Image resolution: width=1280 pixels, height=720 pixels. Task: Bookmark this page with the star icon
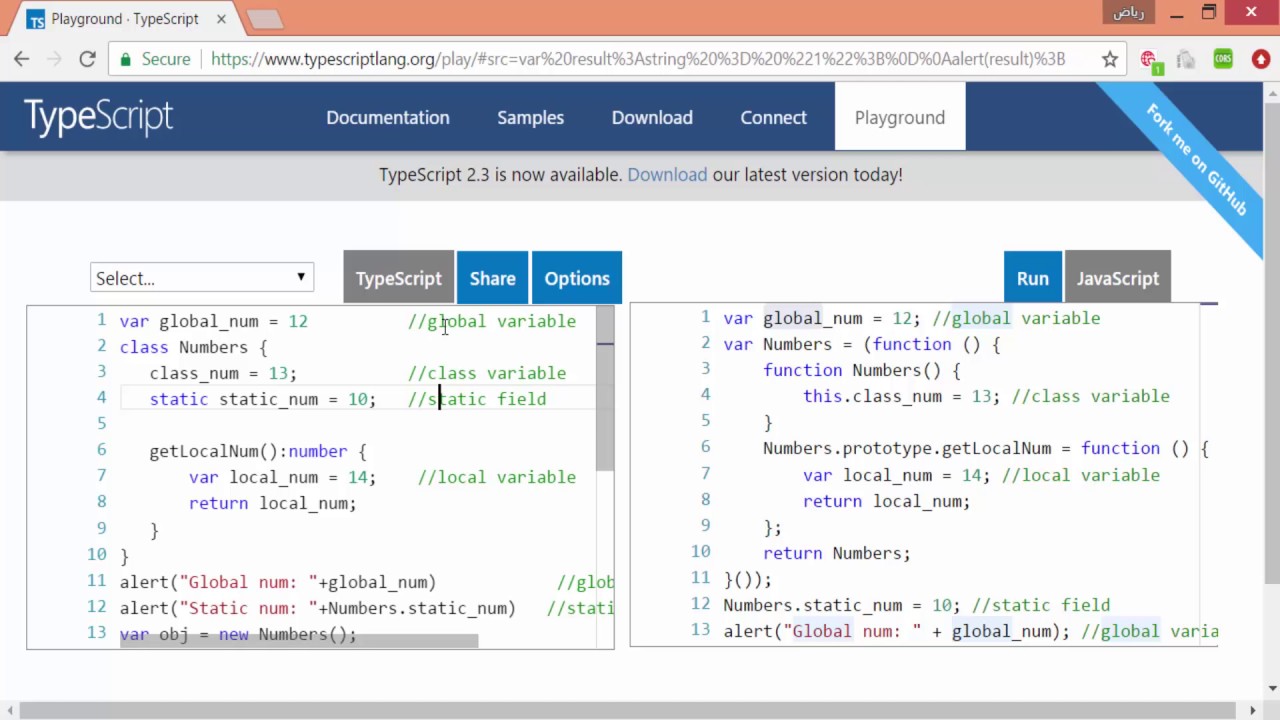coord(1110,59)
